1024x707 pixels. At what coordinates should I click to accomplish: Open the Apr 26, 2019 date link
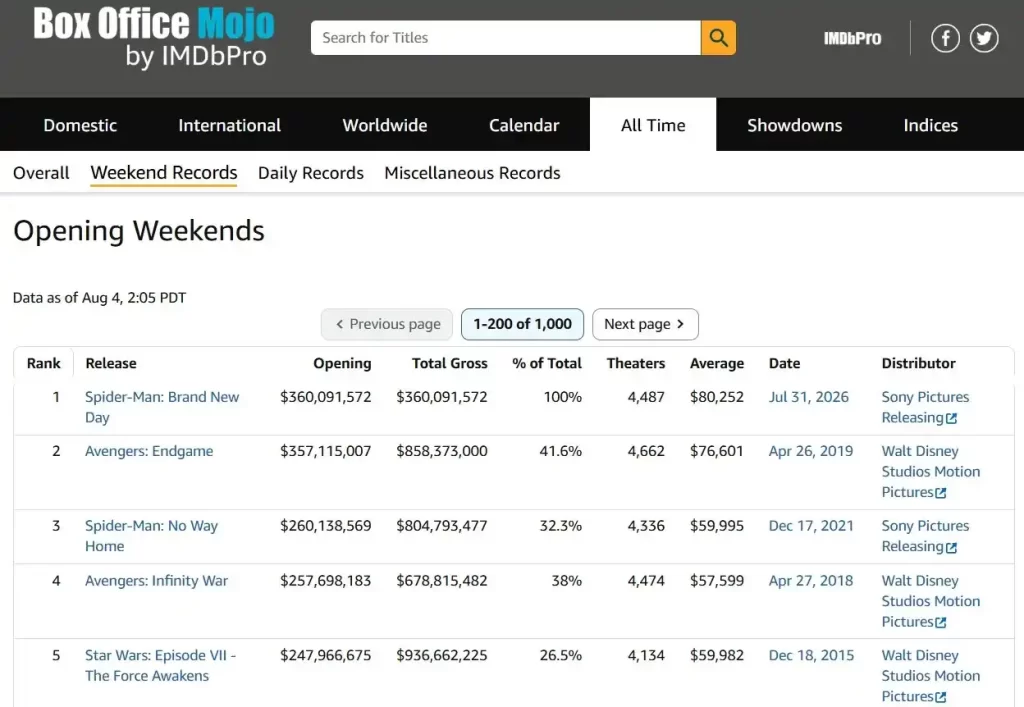click(810, 451)
